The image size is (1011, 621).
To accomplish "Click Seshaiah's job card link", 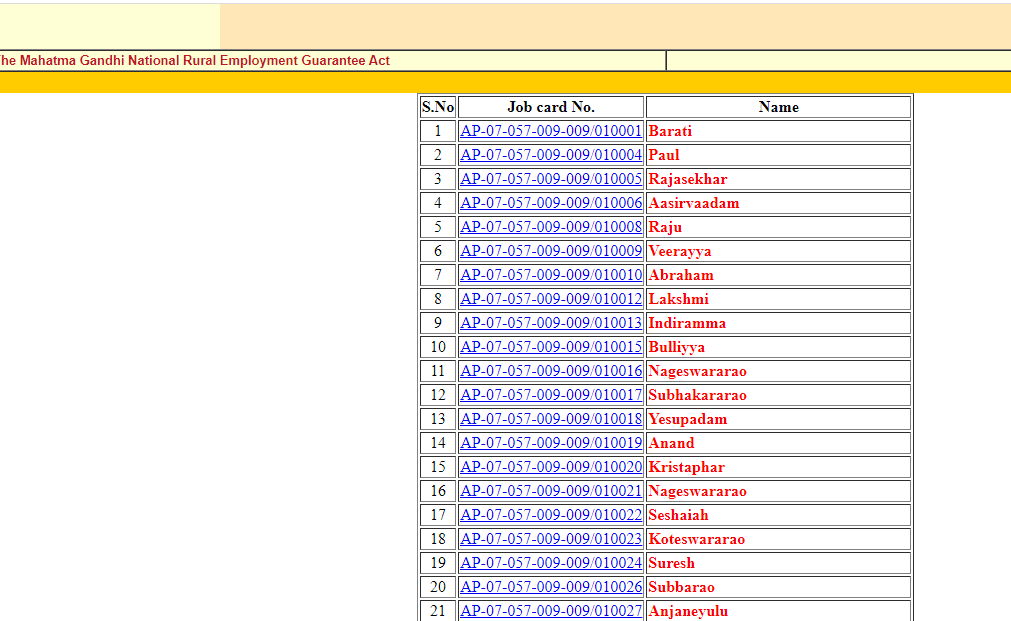I will point(551,515).
